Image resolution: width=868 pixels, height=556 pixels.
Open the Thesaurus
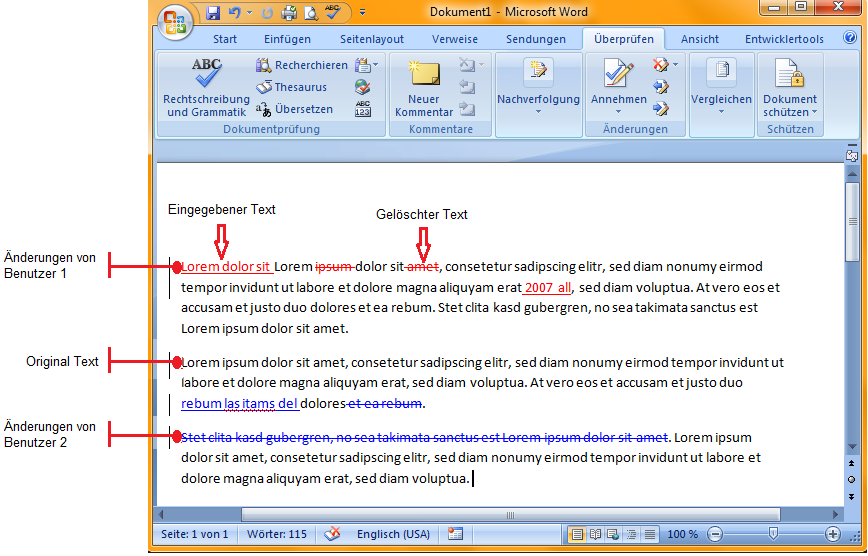click(x=292, y=87)
